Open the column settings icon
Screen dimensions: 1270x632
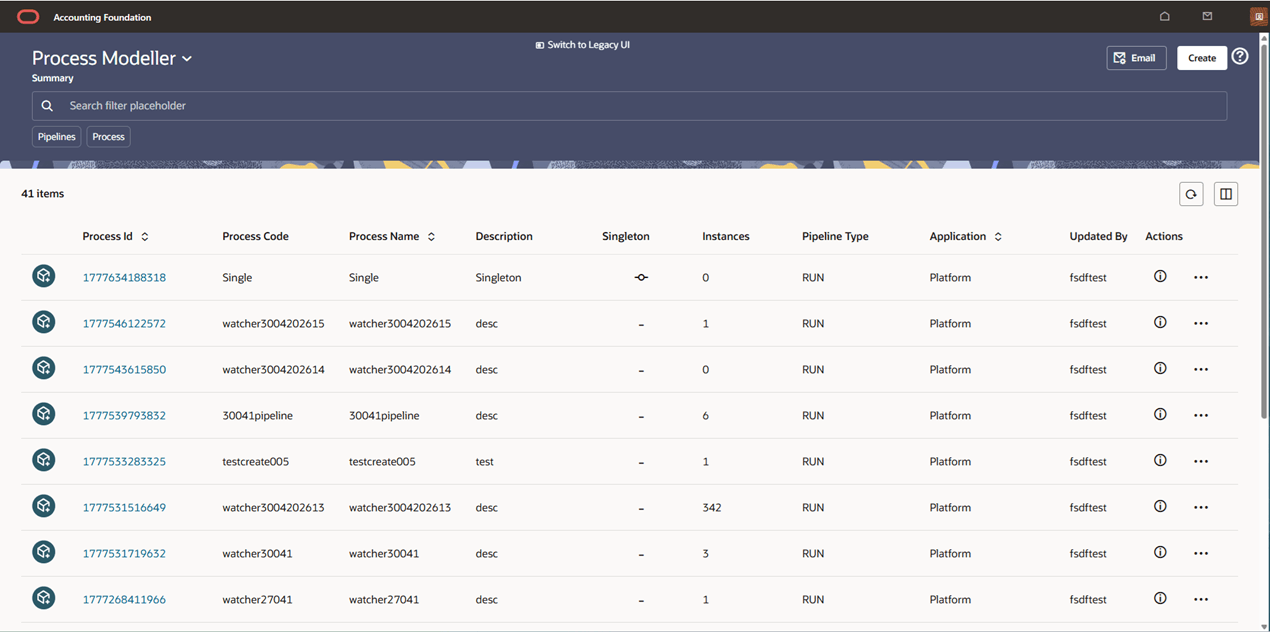click(1226, 194)
